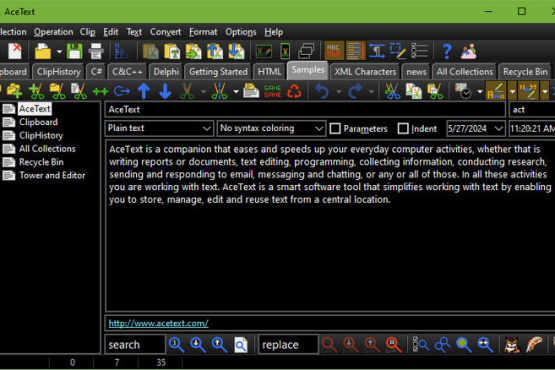
Task: Click the blue find previous magnifier icon
Action: (219, 345)
